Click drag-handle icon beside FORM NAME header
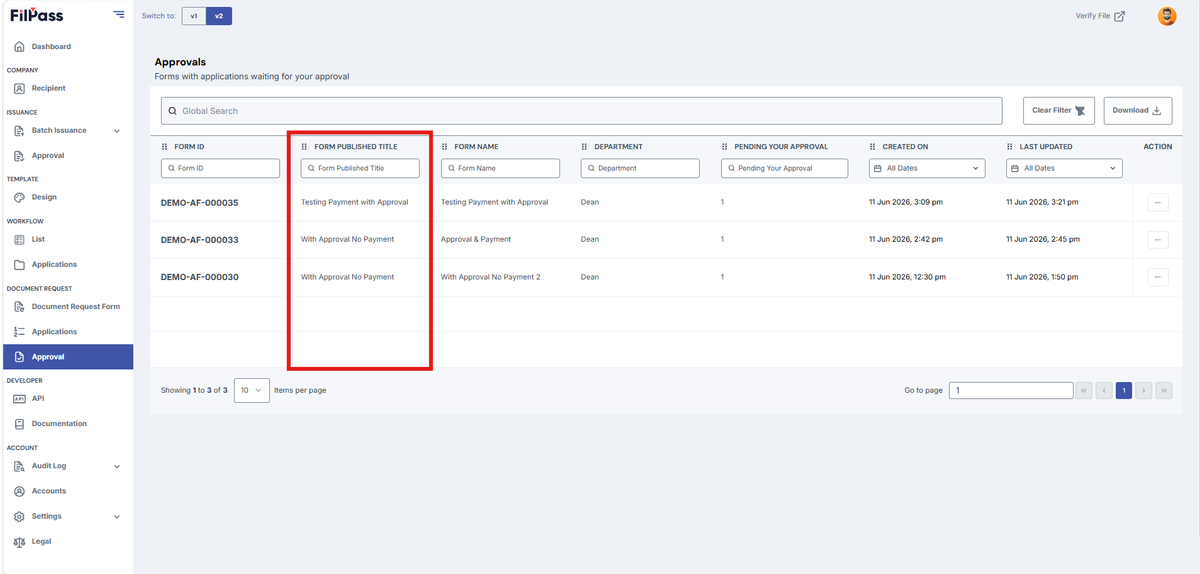Image resolution: width=1200 pixels, height=574 pixels. point(445,147)
